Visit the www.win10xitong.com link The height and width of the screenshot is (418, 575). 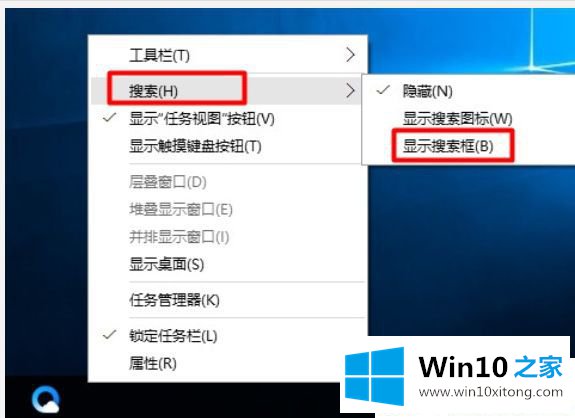491,392
